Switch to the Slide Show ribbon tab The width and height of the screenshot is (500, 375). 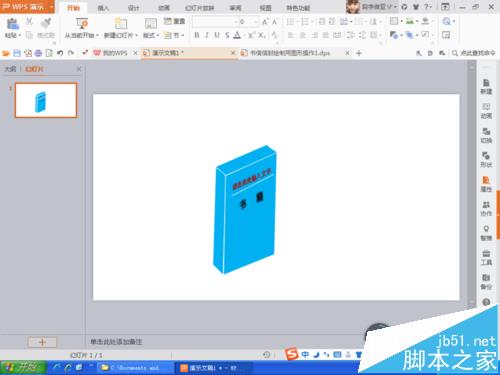click(x=200, y=8)
